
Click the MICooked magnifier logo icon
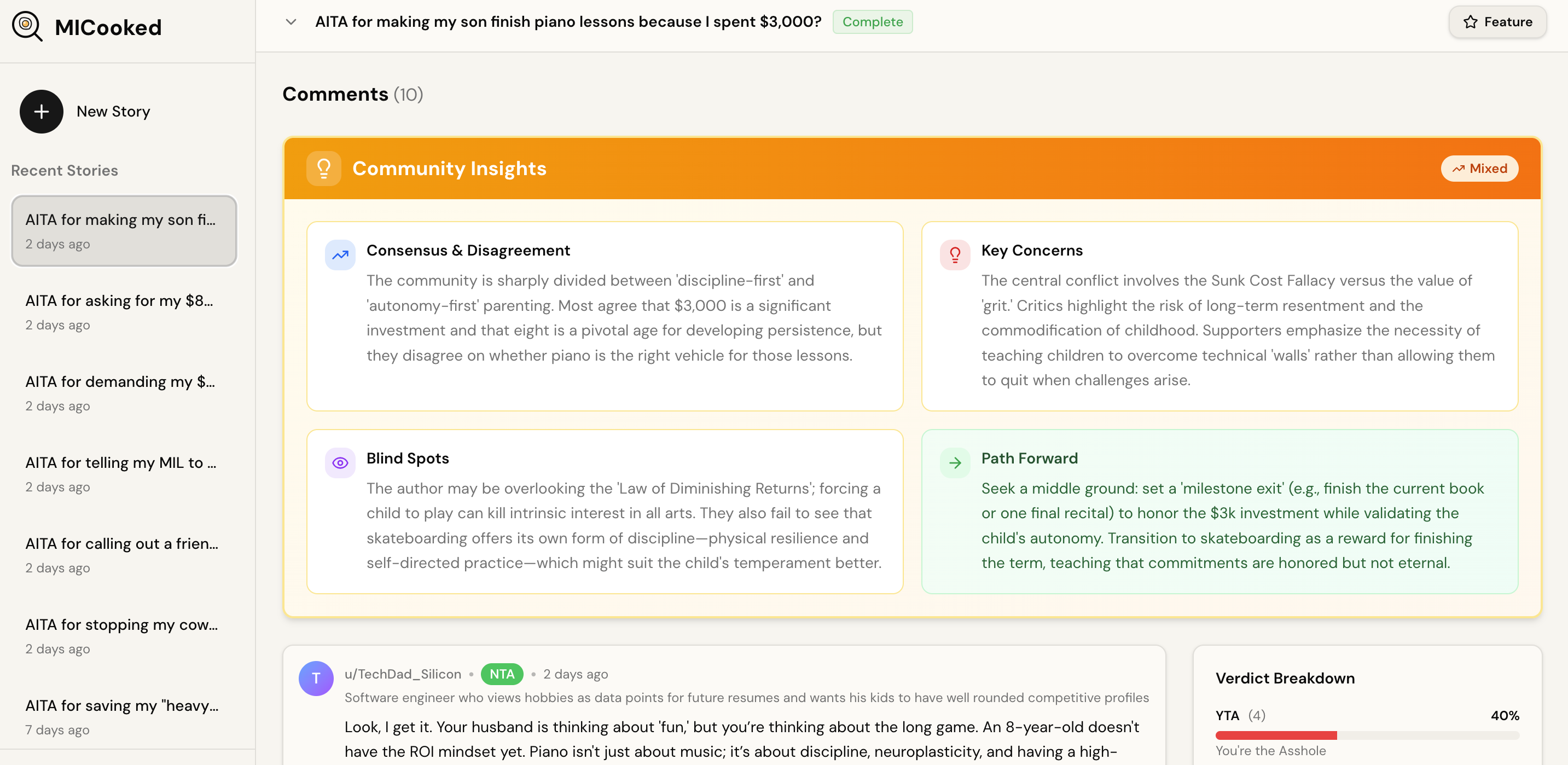[27, 26]
